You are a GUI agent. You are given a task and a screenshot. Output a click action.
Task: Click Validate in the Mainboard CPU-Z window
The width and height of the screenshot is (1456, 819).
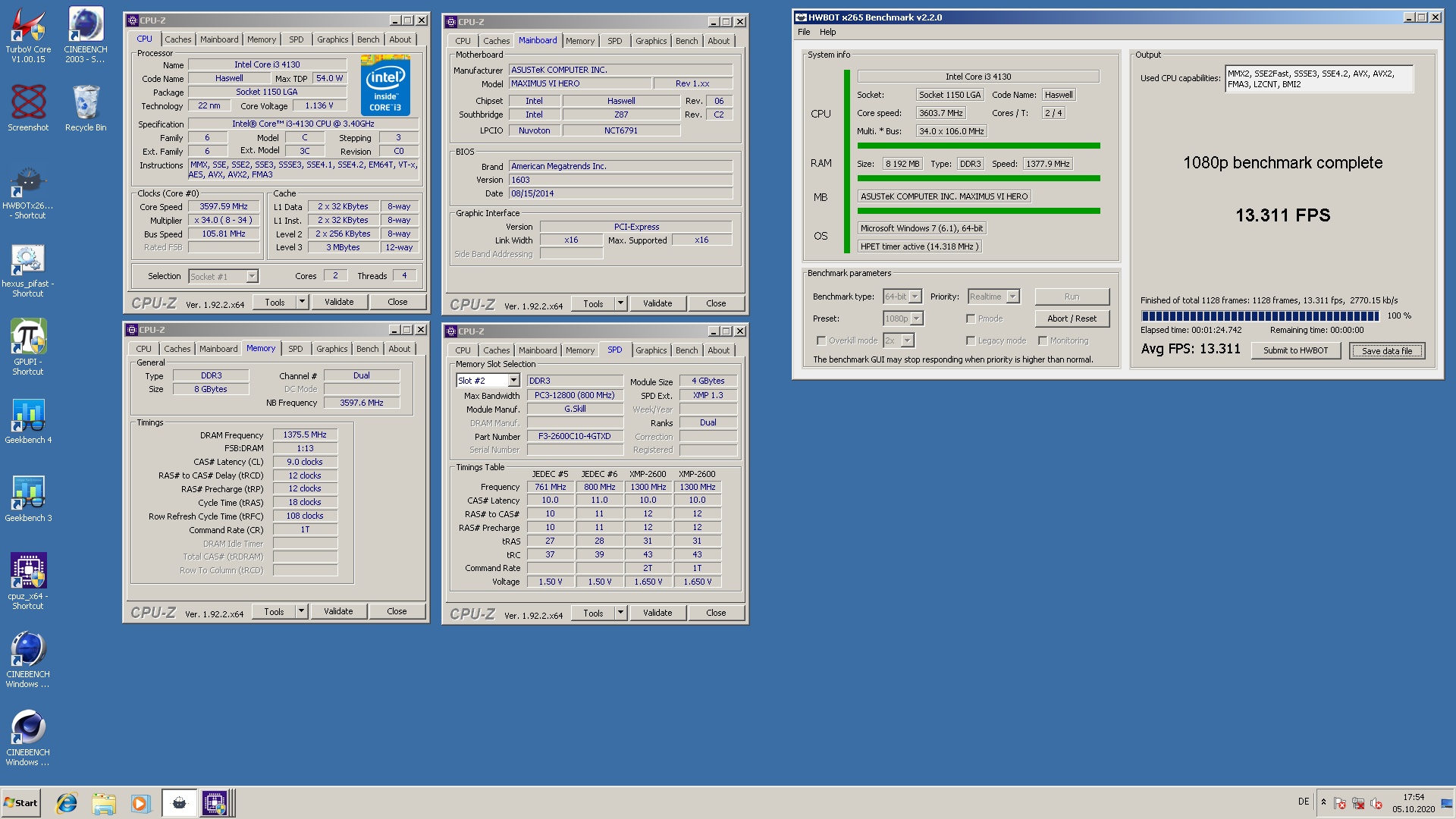[x=657, y=303]
